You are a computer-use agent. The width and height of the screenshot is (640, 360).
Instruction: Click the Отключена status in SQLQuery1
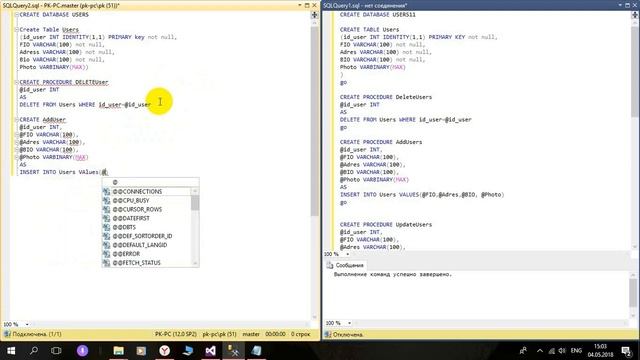point(344,335)
